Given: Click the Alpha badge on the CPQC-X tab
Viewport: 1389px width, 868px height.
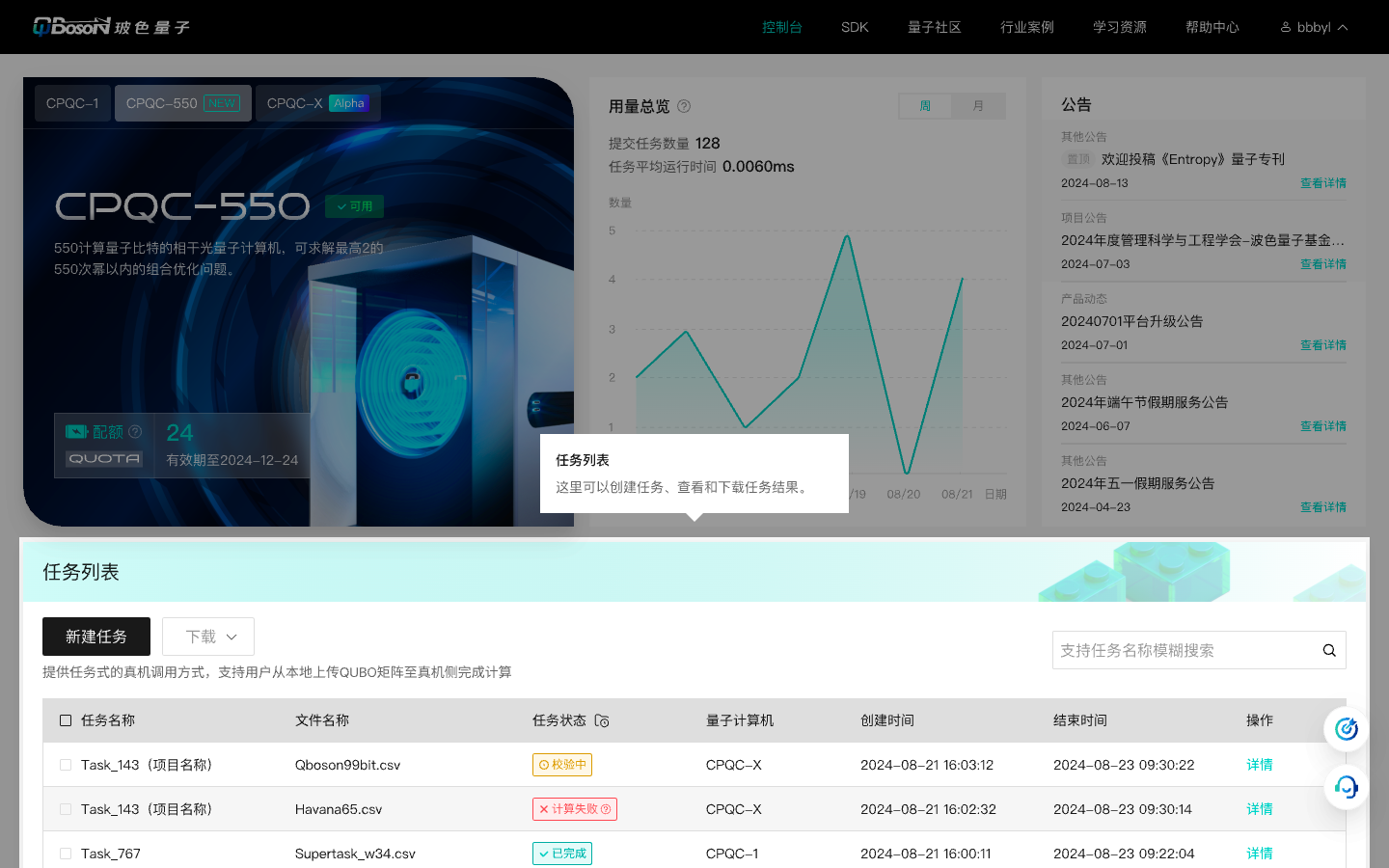Looking at the screenshot, I should [x=349, y=103].
